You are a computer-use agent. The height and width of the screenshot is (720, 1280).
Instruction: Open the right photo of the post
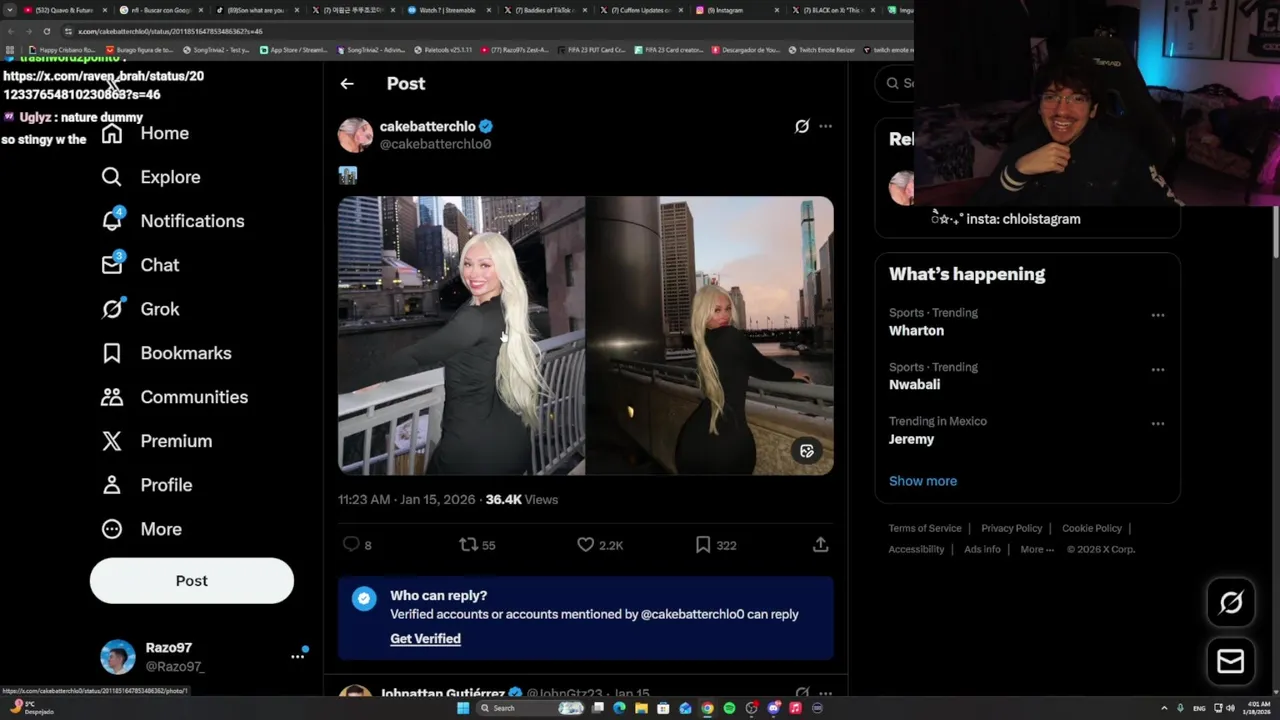point(710,335)
